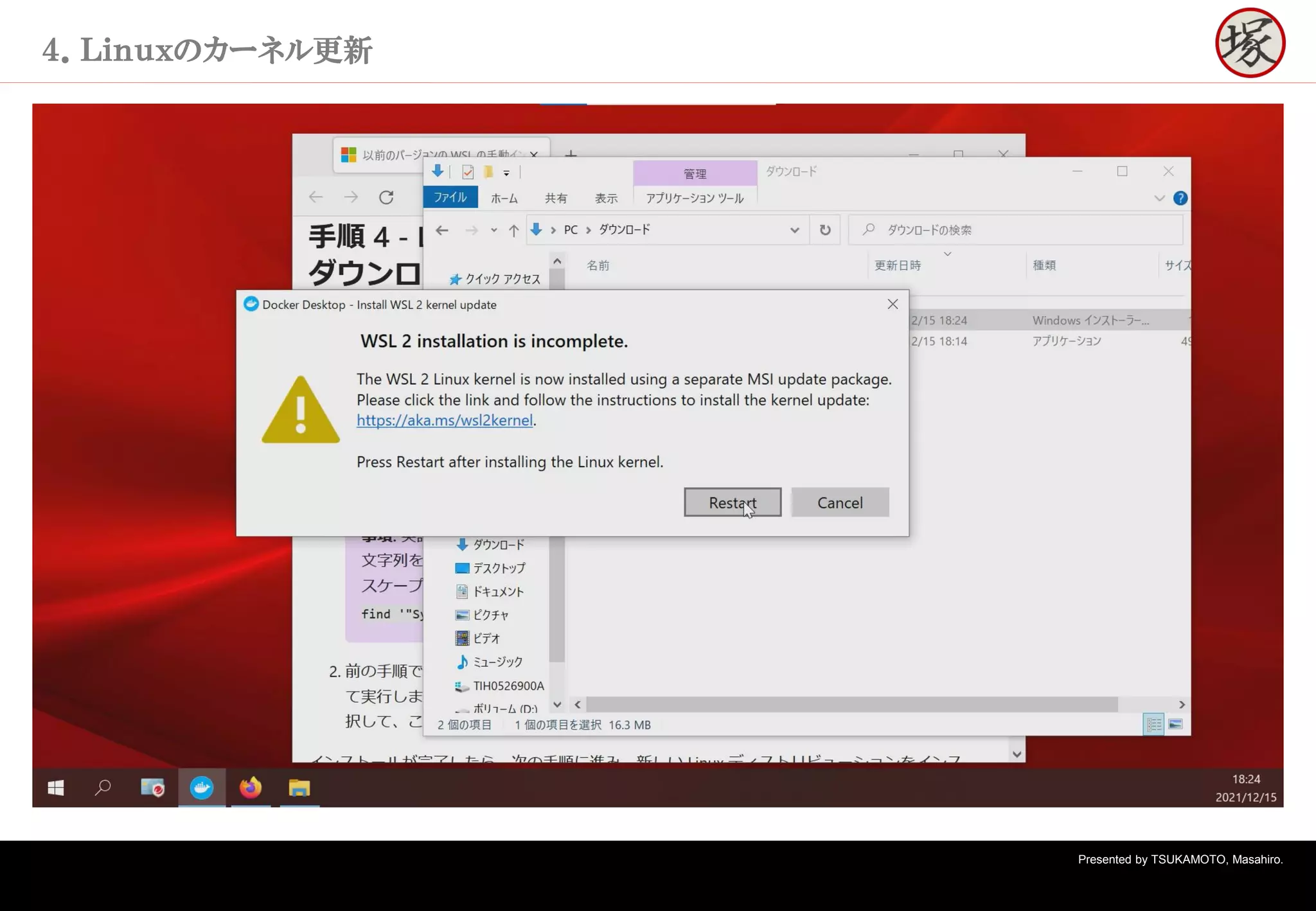
Task: Sort files by 更新日時 column
Action: pos(897,265)
